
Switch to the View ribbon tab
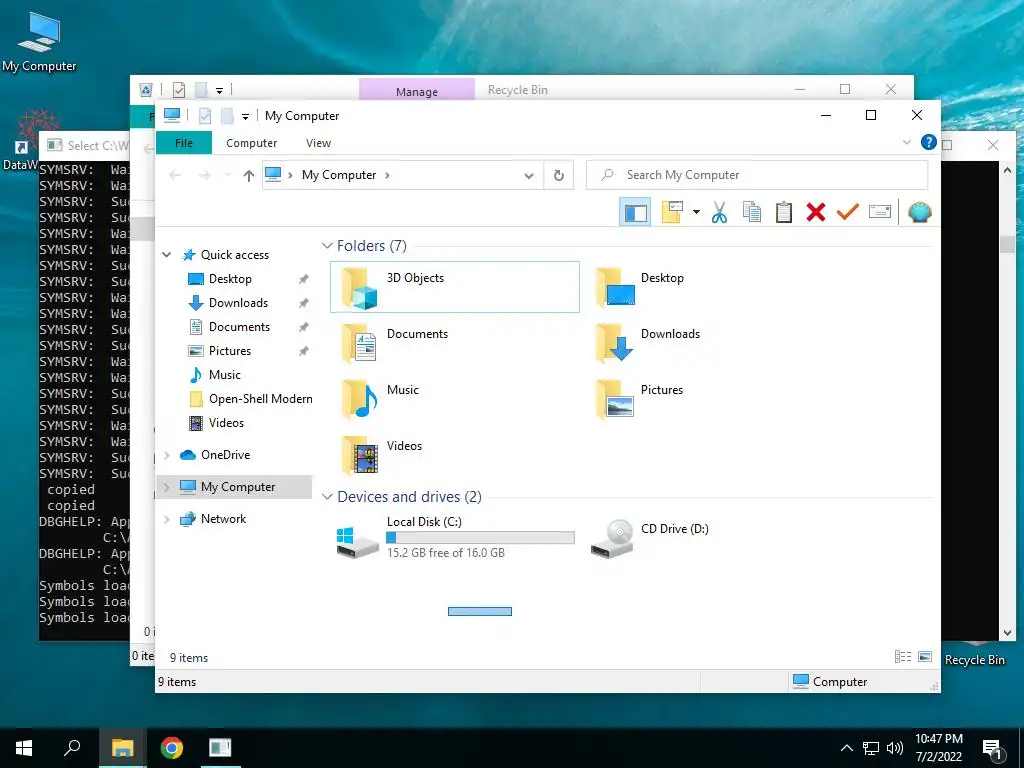point(318,143)
